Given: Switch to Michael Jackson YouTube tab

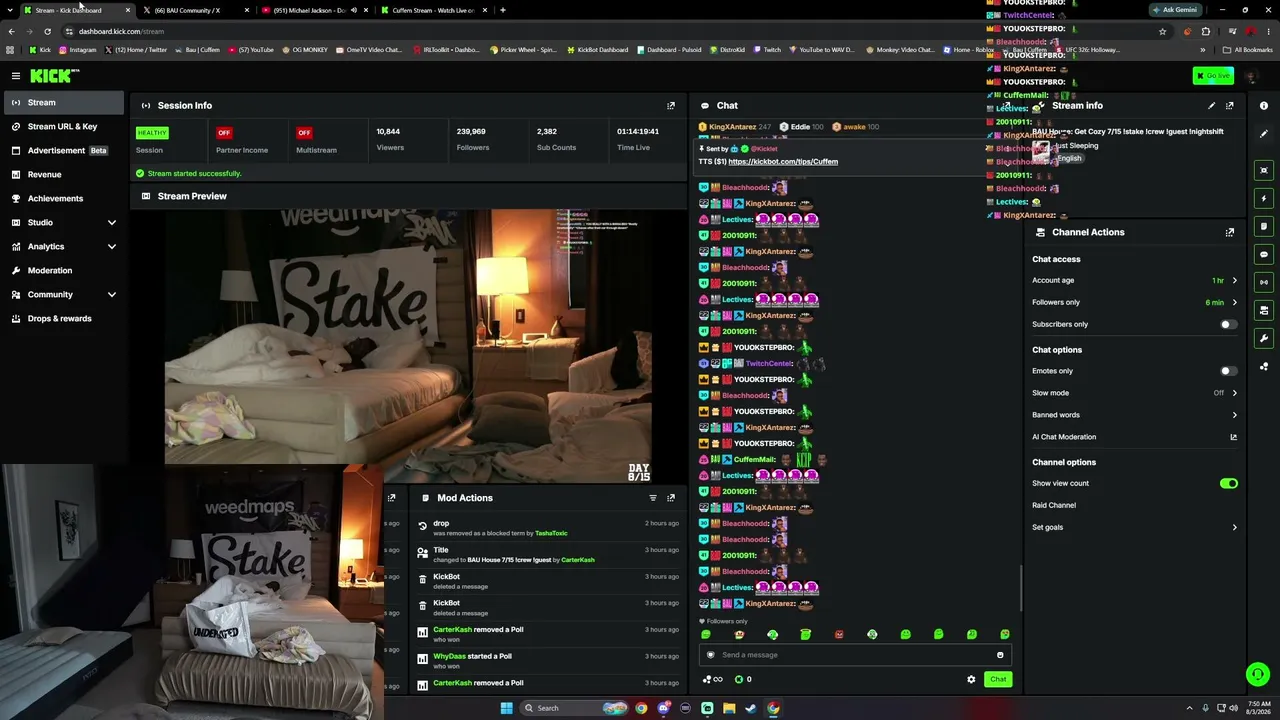Looking at the screenshot, I should click(314, 10).
